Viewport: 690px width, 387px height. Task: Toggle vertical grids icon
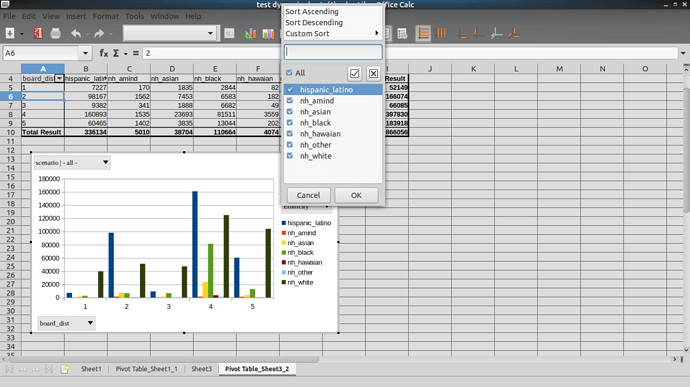click(441, 33)
